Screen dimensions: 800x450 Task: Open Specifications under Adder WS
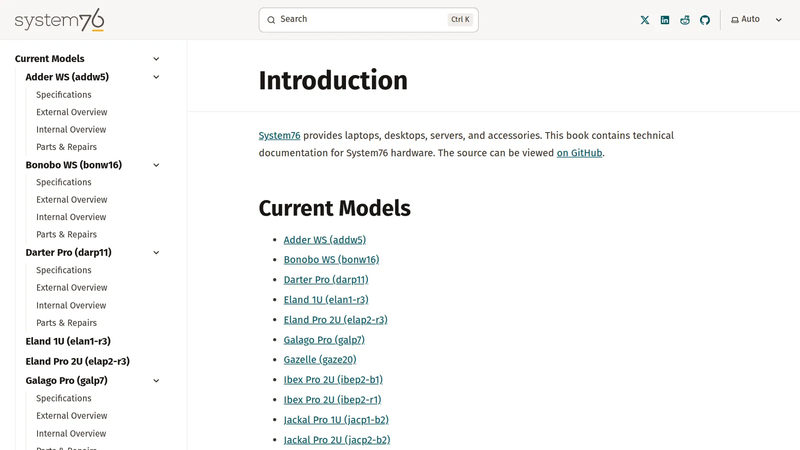(x=64, y=94)
